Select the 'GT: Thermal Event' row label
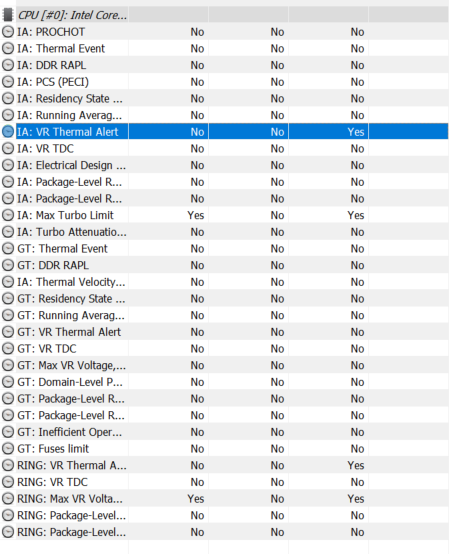Image resolution: width=449 pixels, height=554 pixels. [63, 248]
